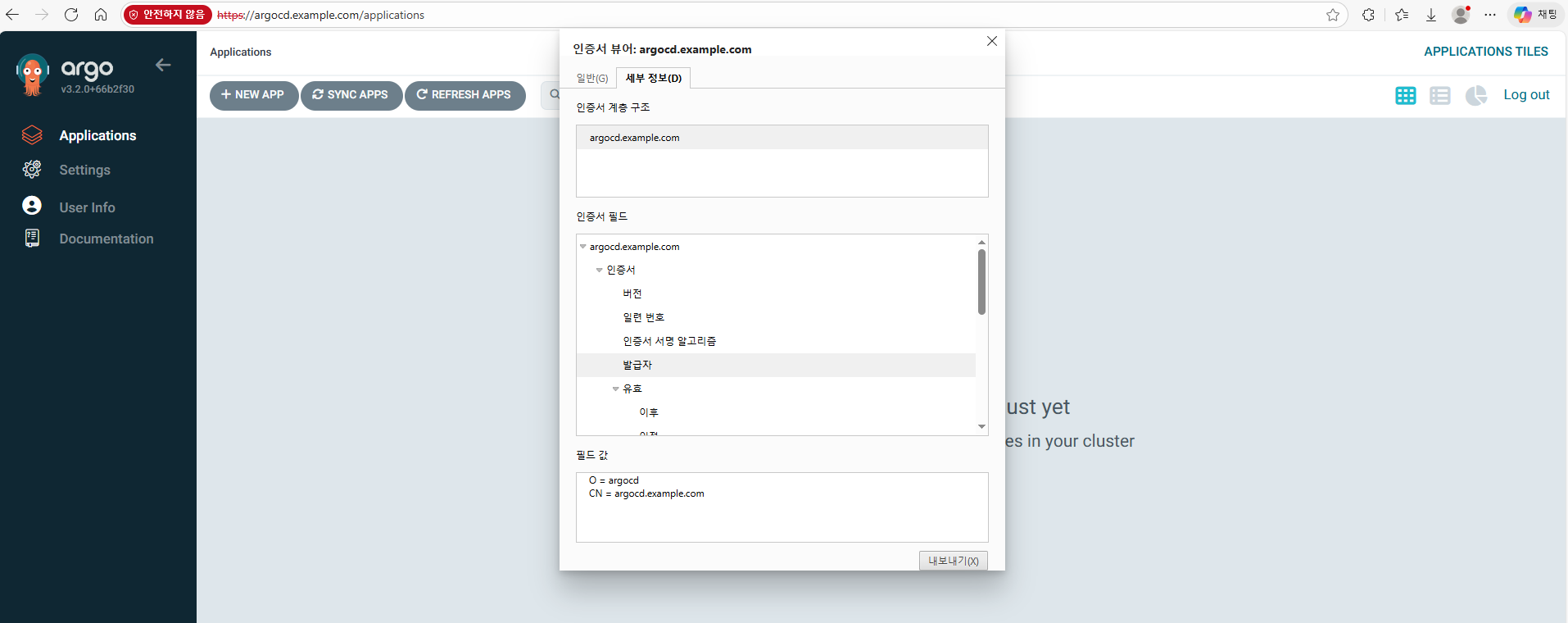The height and width of the screenshot is (623, 1568).
Task: Export certificate with 내보내기(X) button
Action: (x=954, y=561)
